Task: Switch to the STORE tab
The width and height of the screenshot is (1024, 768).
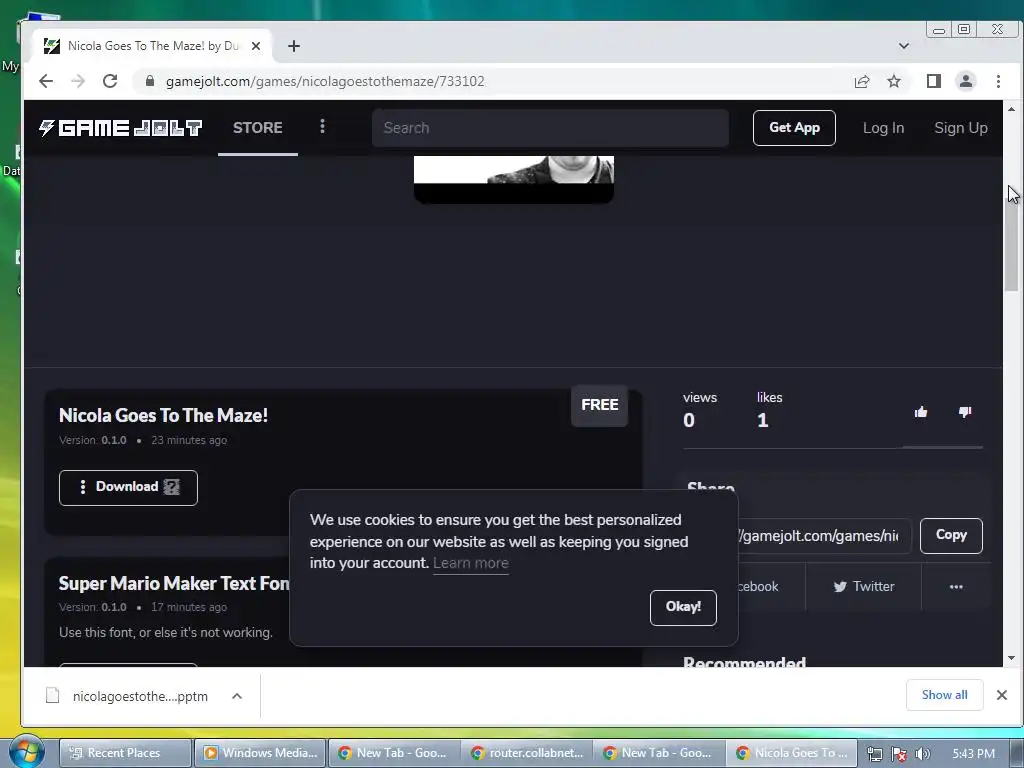Action: coord(257,127)
